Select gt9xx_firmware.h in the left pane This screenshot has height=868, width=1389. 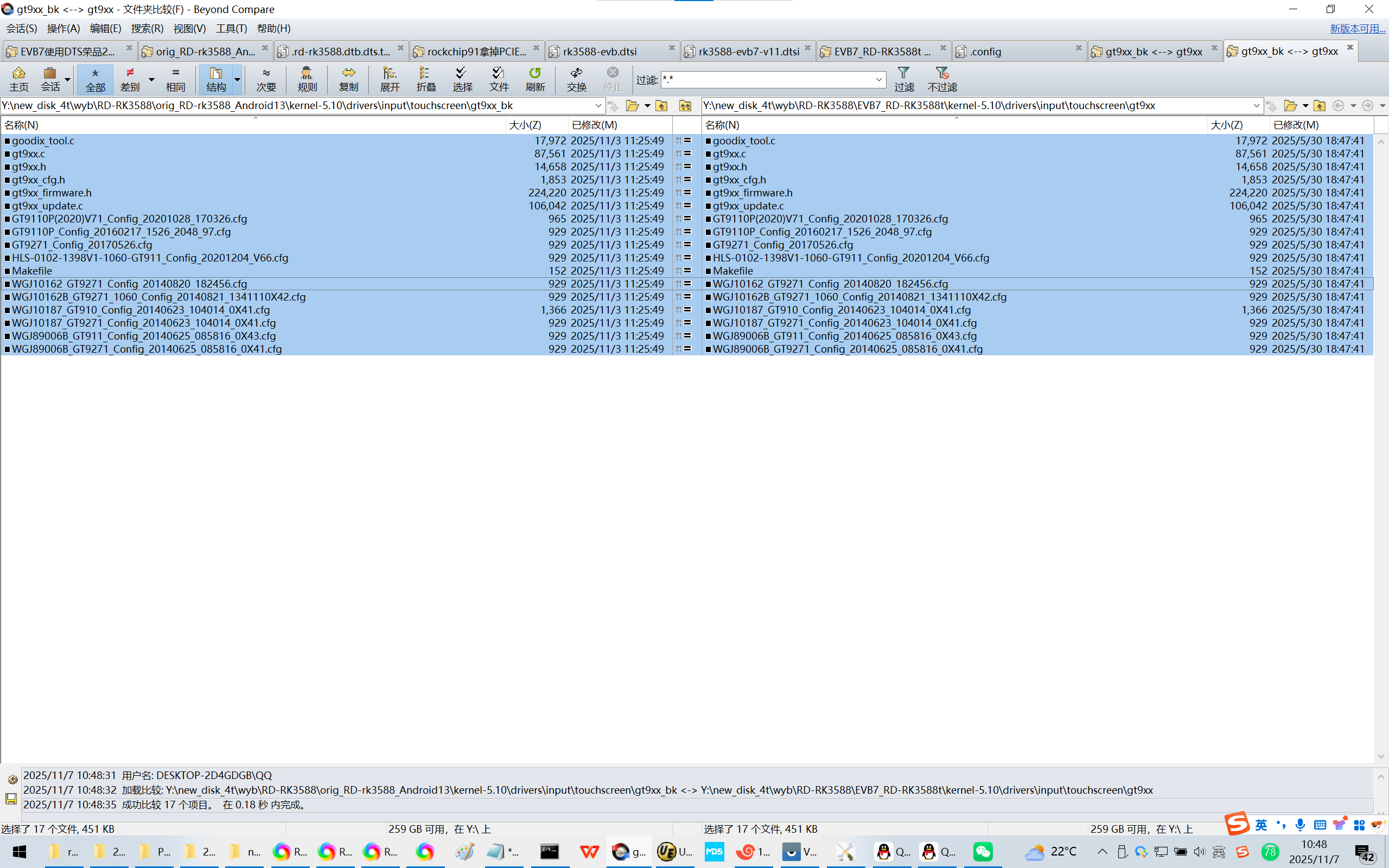pyautogui.click(x=52, y=193)
